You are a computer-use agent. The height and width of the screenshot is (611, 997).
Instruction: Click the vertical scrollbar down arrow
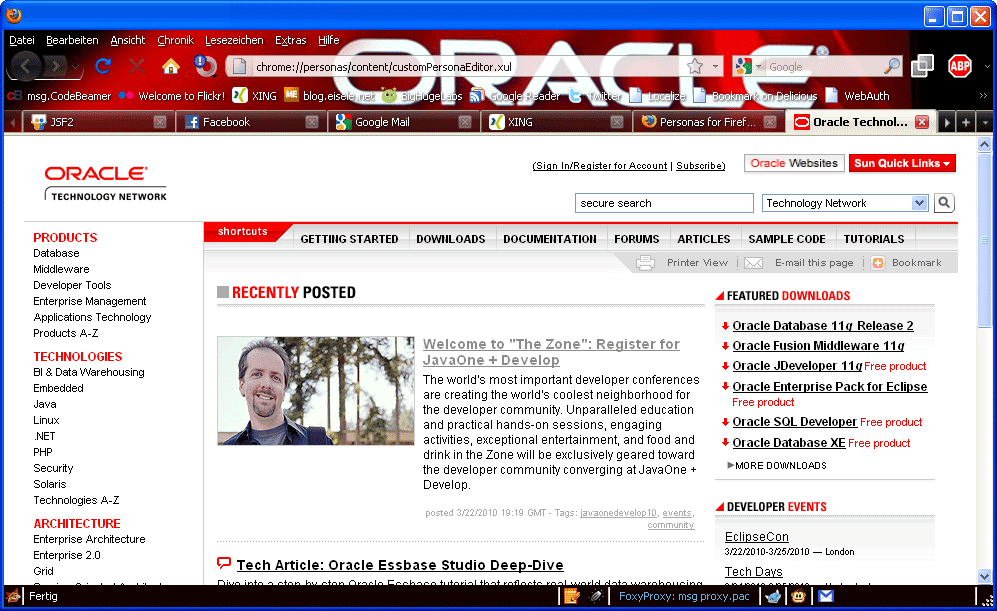pyautogui.click(x=984, y=577)
